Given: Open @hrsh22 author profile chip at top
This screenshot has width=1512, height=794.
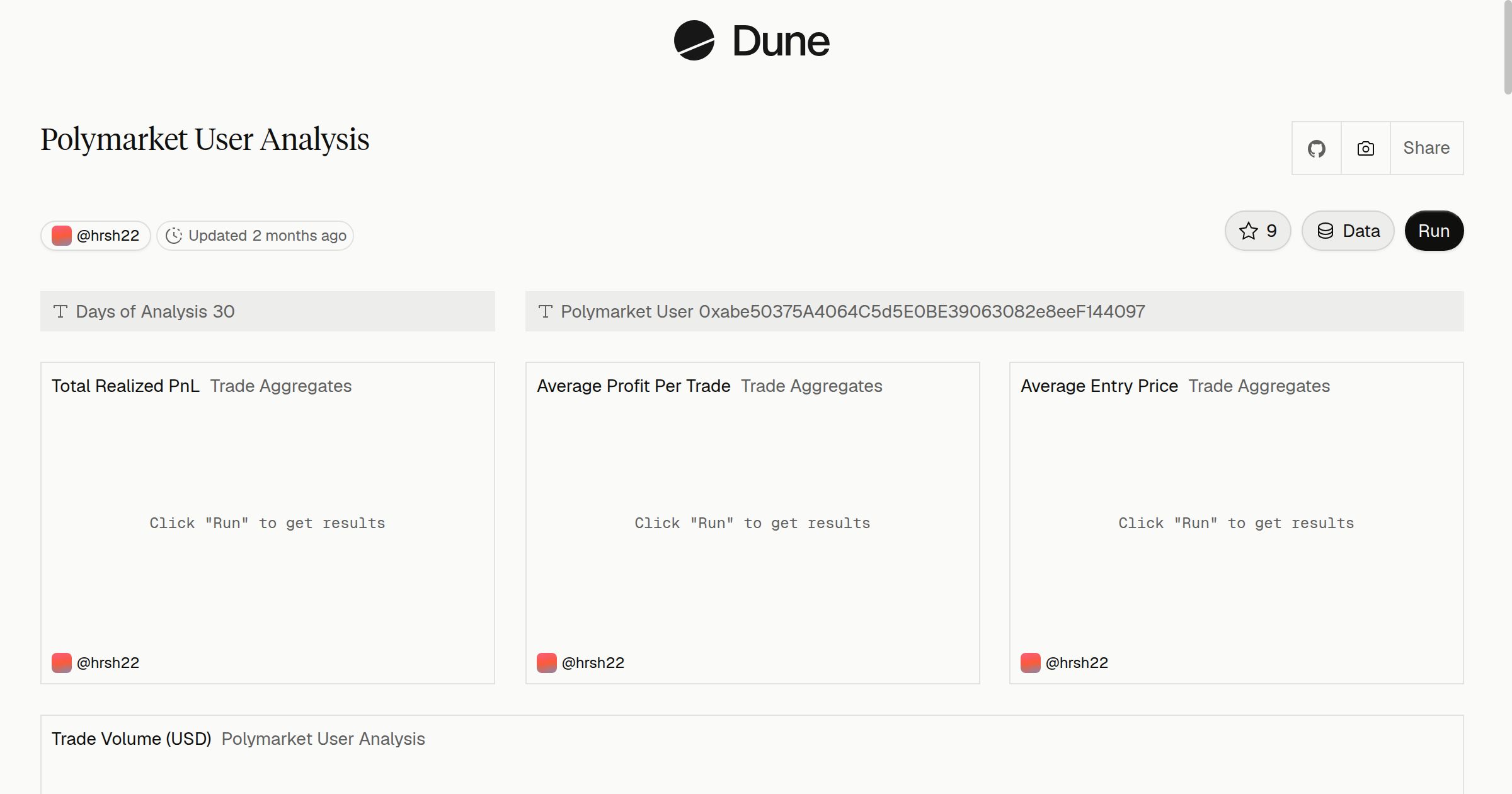Looking at the screenshot, I should point(96,236).
